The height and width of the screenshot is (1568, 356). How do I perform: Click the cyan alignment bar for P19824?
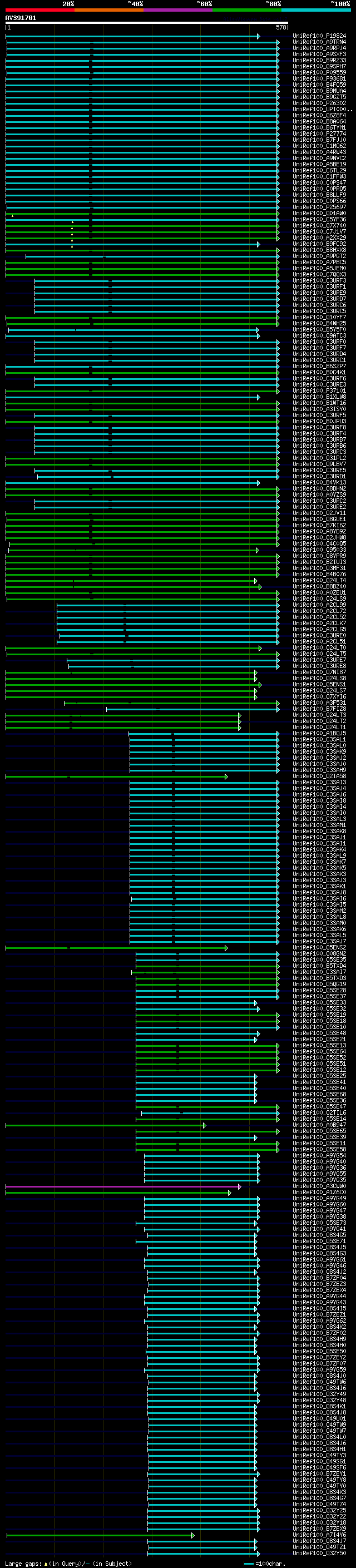pyautogui.click(x=132, y=37)
